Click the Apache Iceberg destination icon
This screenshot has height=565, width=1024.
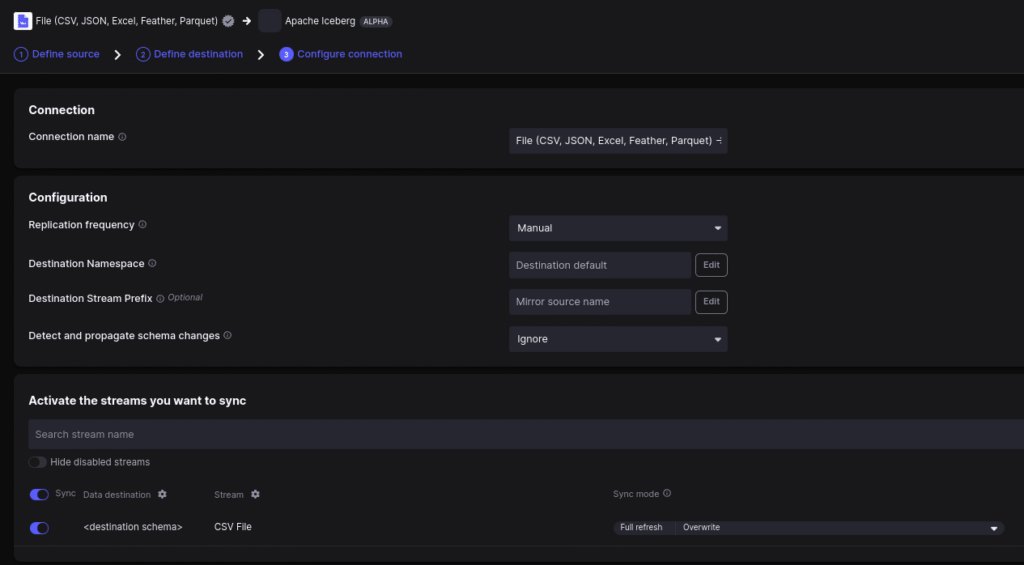(270, 21)
